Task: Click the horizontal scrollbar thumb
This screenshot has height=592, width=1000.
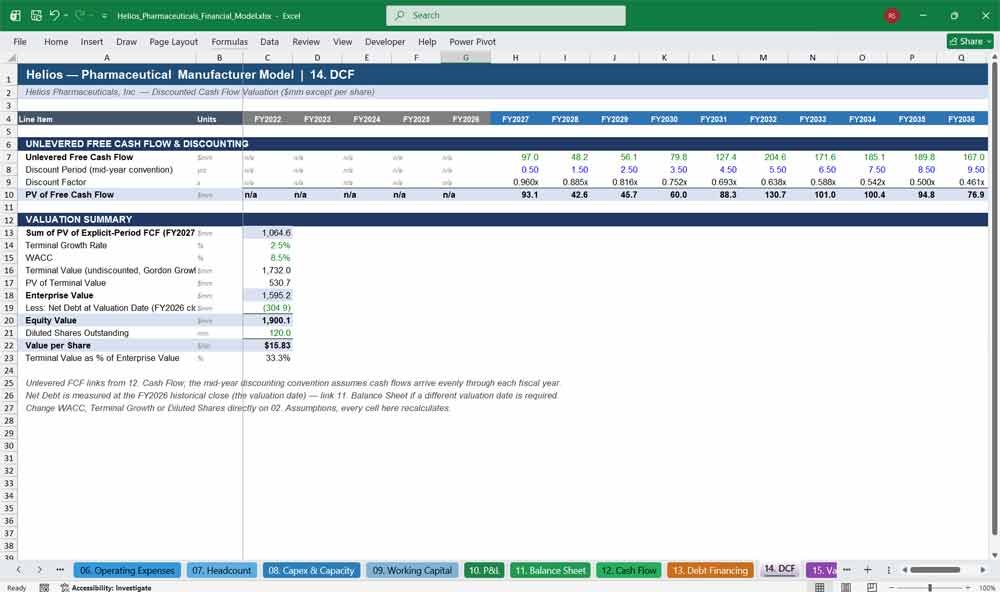Action: 935,570
